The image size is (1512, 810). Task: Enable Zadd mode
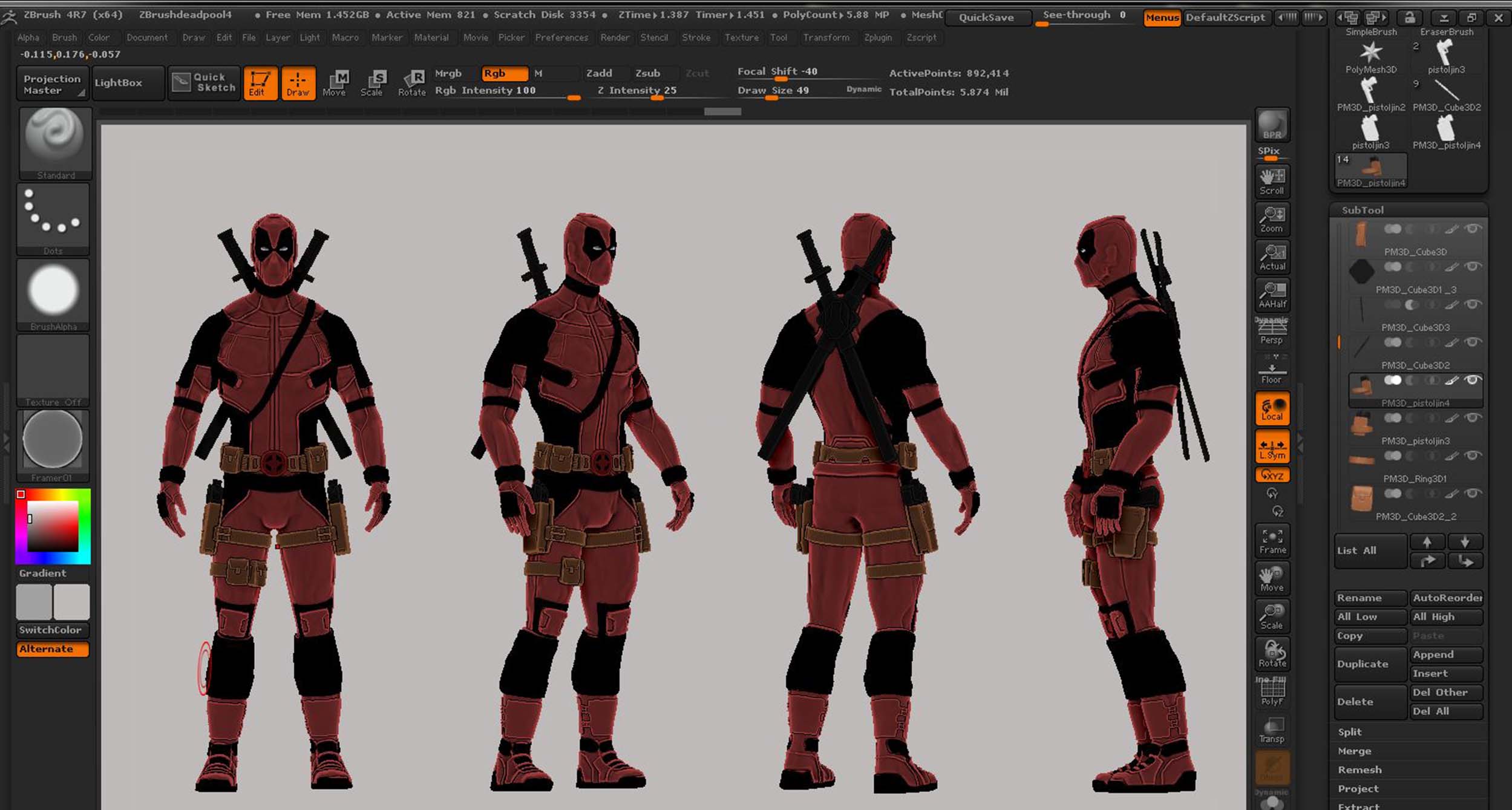point(606,74)
